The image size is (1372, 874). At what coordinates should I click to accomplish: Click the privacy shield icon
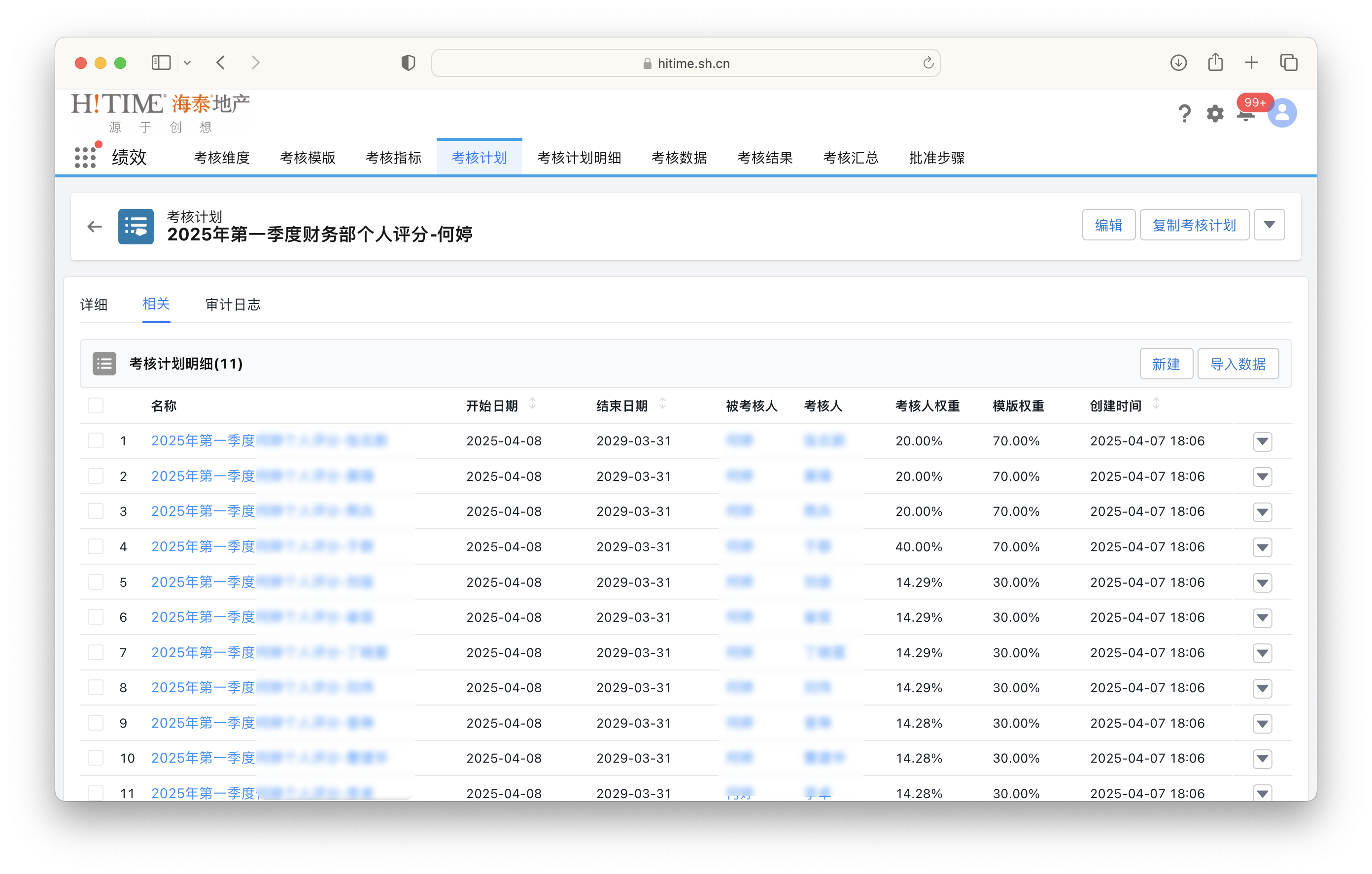pyautogui.click(x=408, y=63)
